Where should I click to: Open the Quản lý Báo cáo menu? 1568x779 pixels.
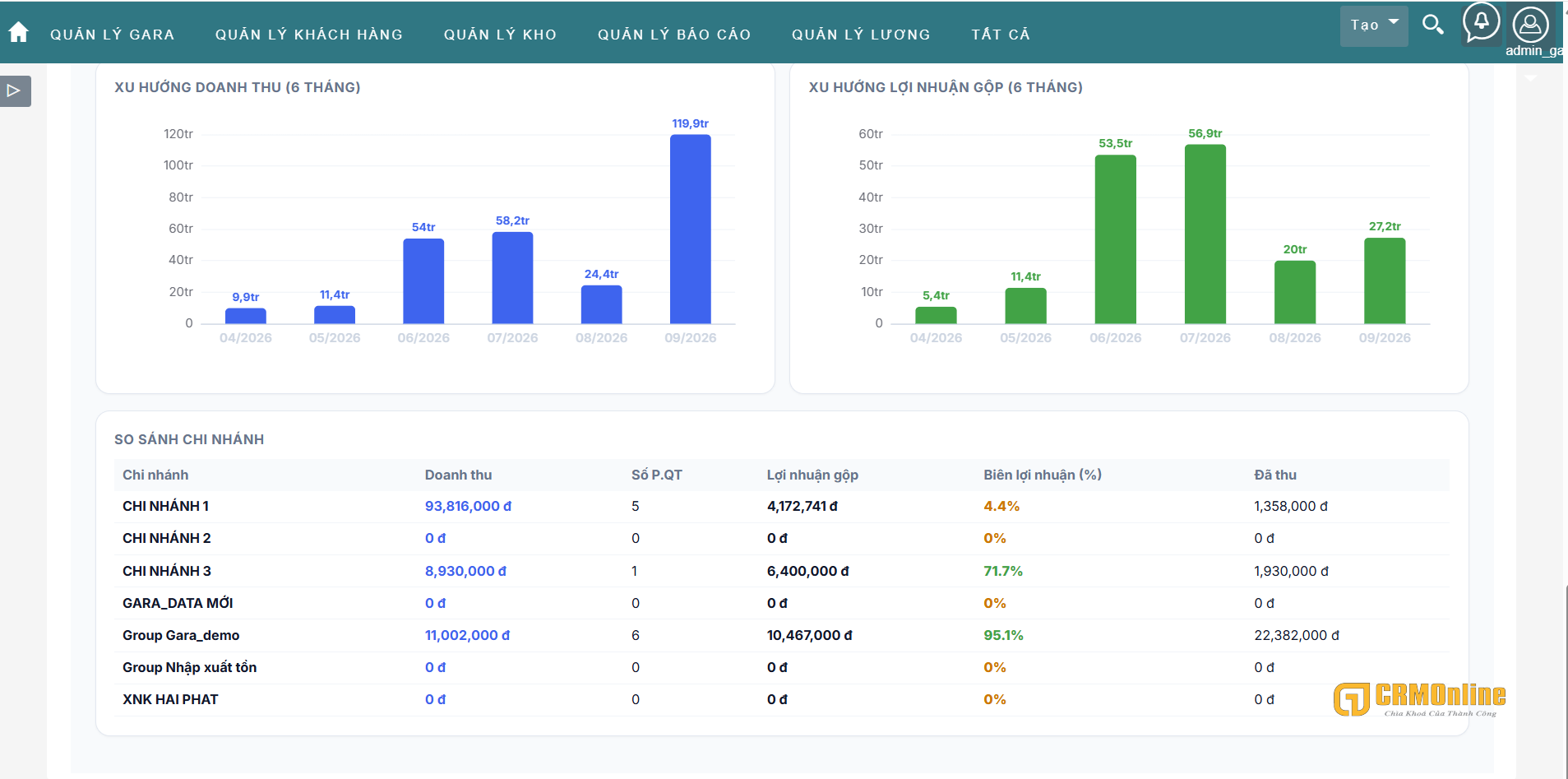(x=674, y=35)
